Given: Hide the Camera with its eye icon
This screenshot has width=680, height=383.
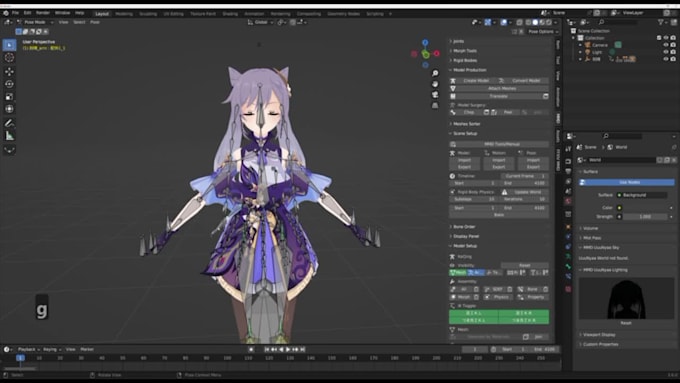Looking at the screenshot, I should point(666,45).
